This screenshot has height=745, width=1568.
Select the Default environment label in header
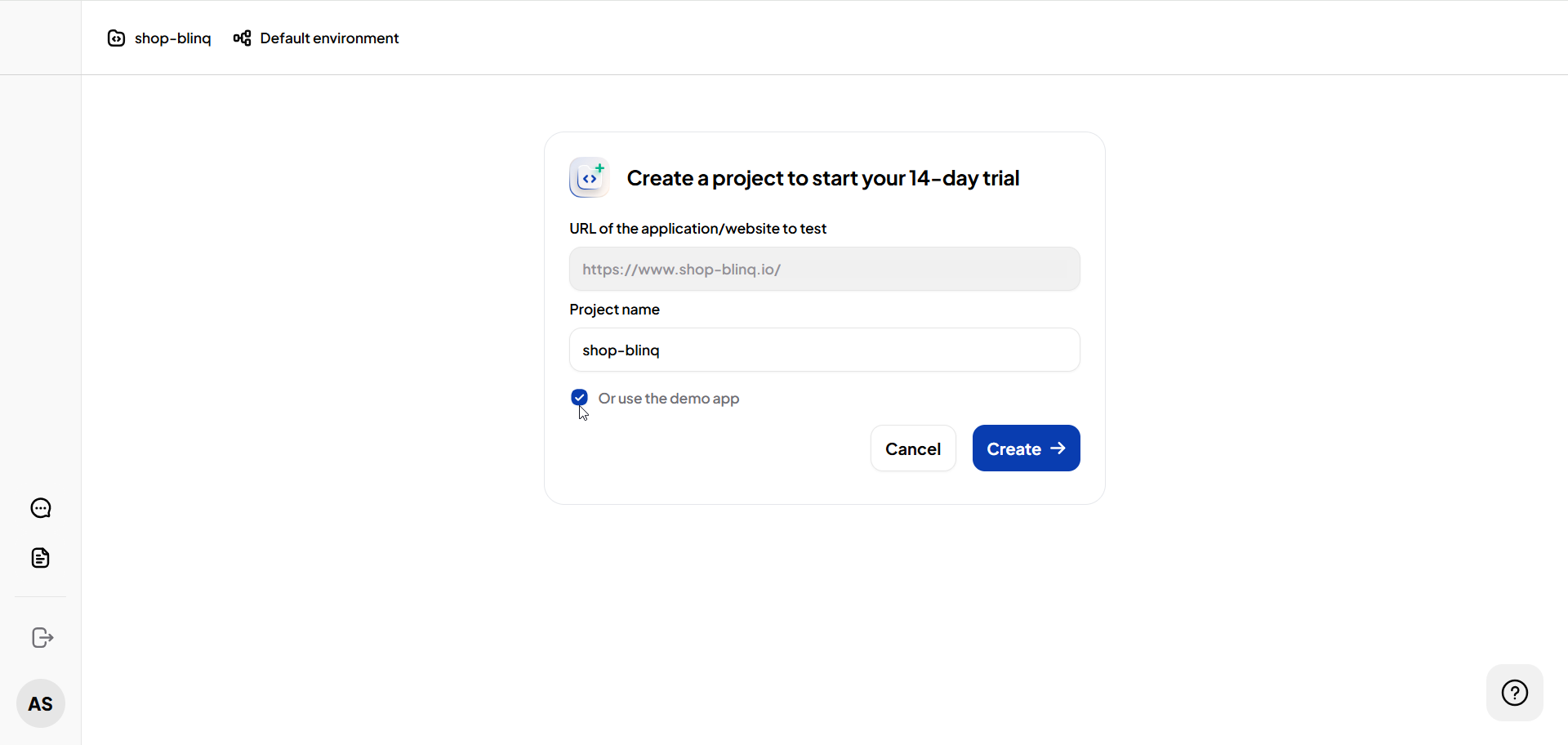(329, 38)
